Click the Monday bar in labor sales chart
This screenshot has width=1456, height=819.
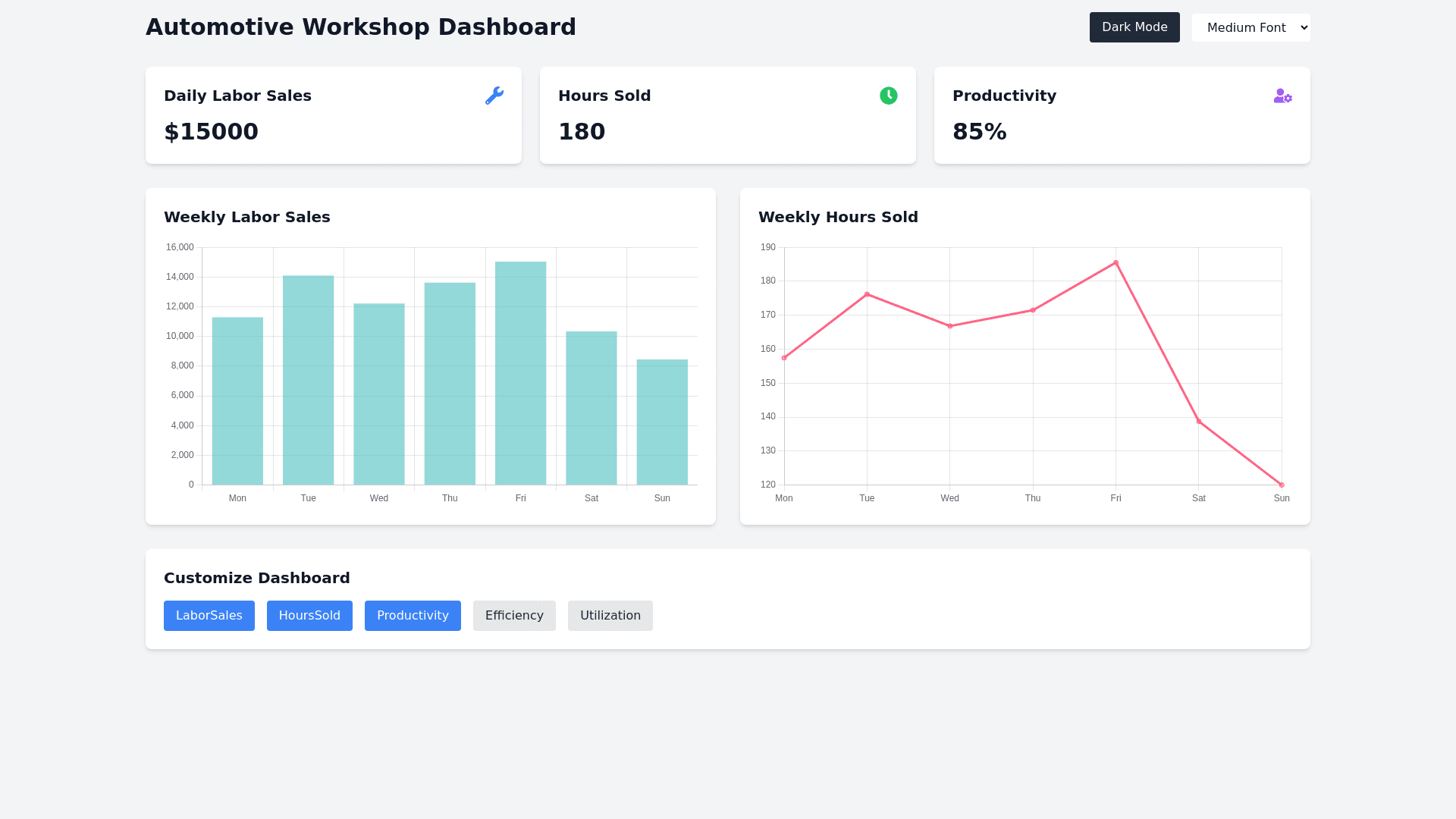pyautogui.click(x=237, y=400)
